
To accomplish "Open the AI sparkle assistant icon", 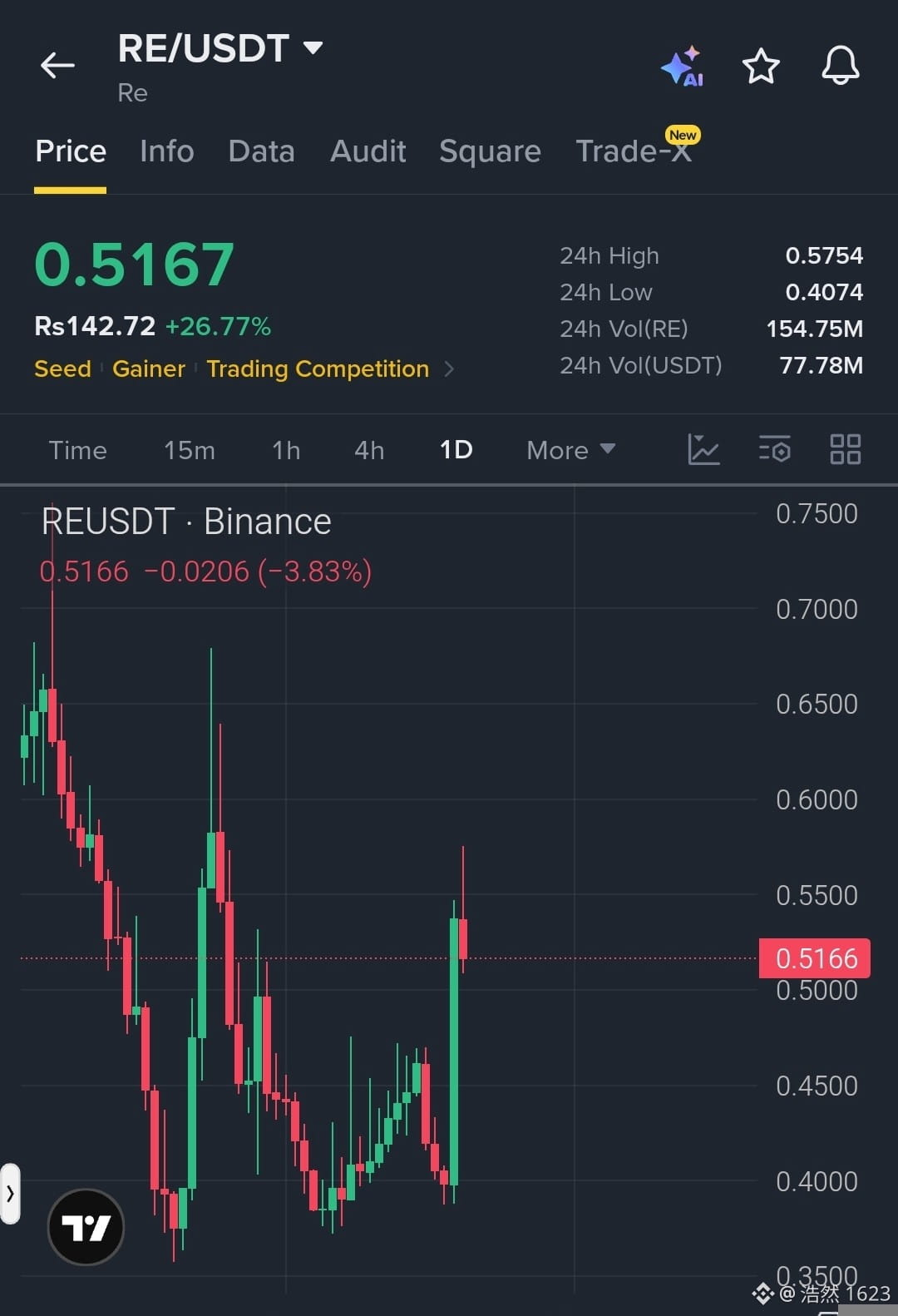I will [683, 66].
